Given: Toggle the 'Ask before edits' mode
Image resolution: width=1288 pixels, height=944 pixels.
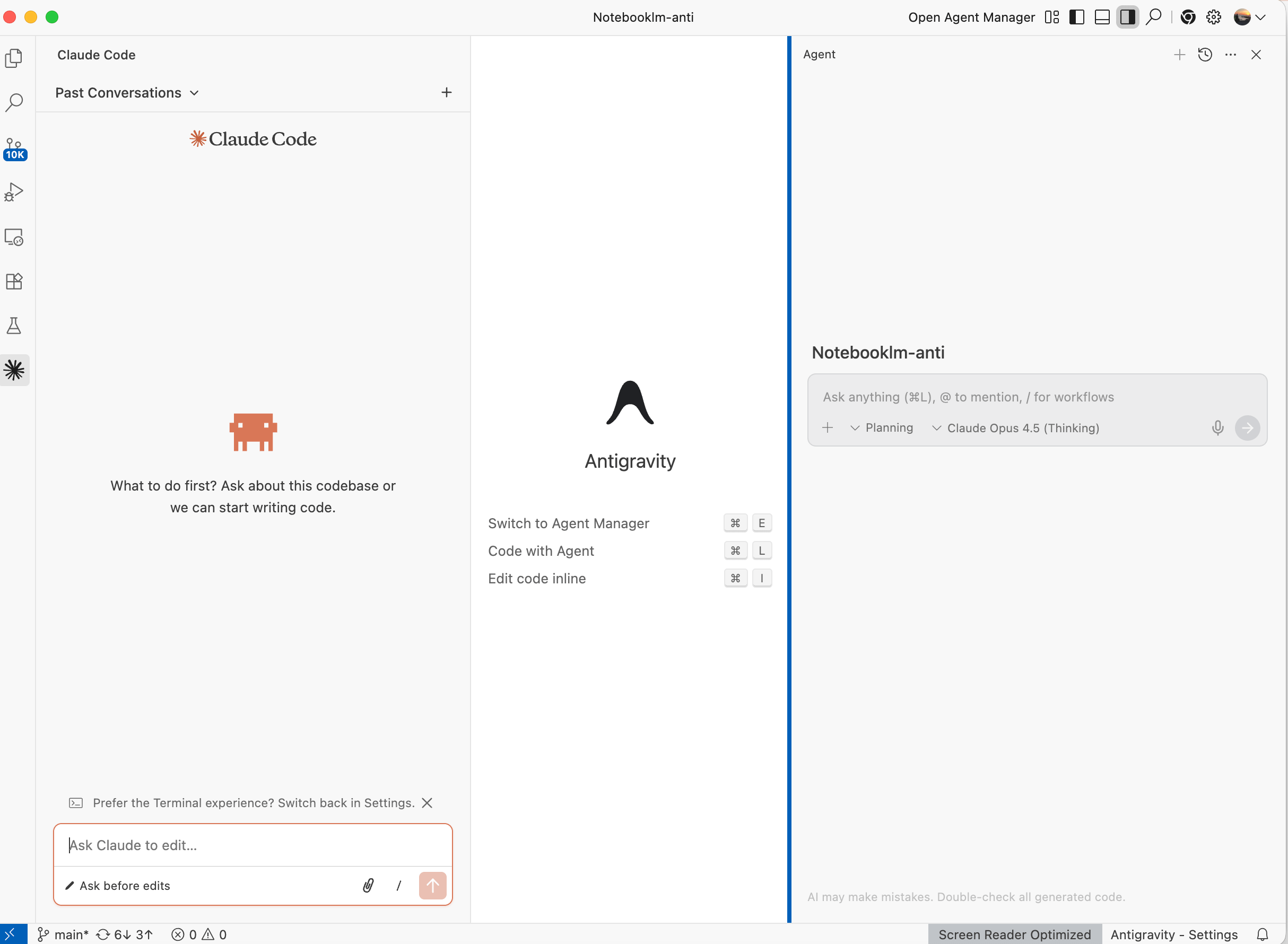Looking at the screenshot, I should click(x=118, y=886).
